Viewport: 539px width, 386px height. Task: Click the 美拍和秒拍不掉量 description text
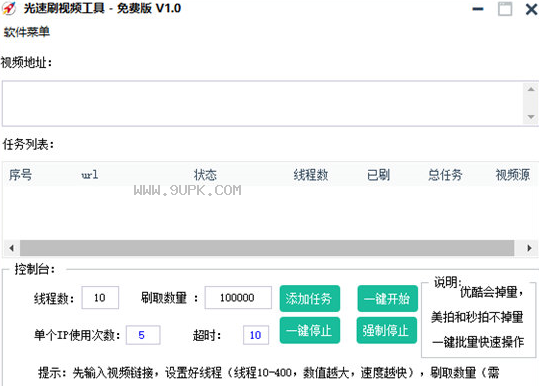477,317
